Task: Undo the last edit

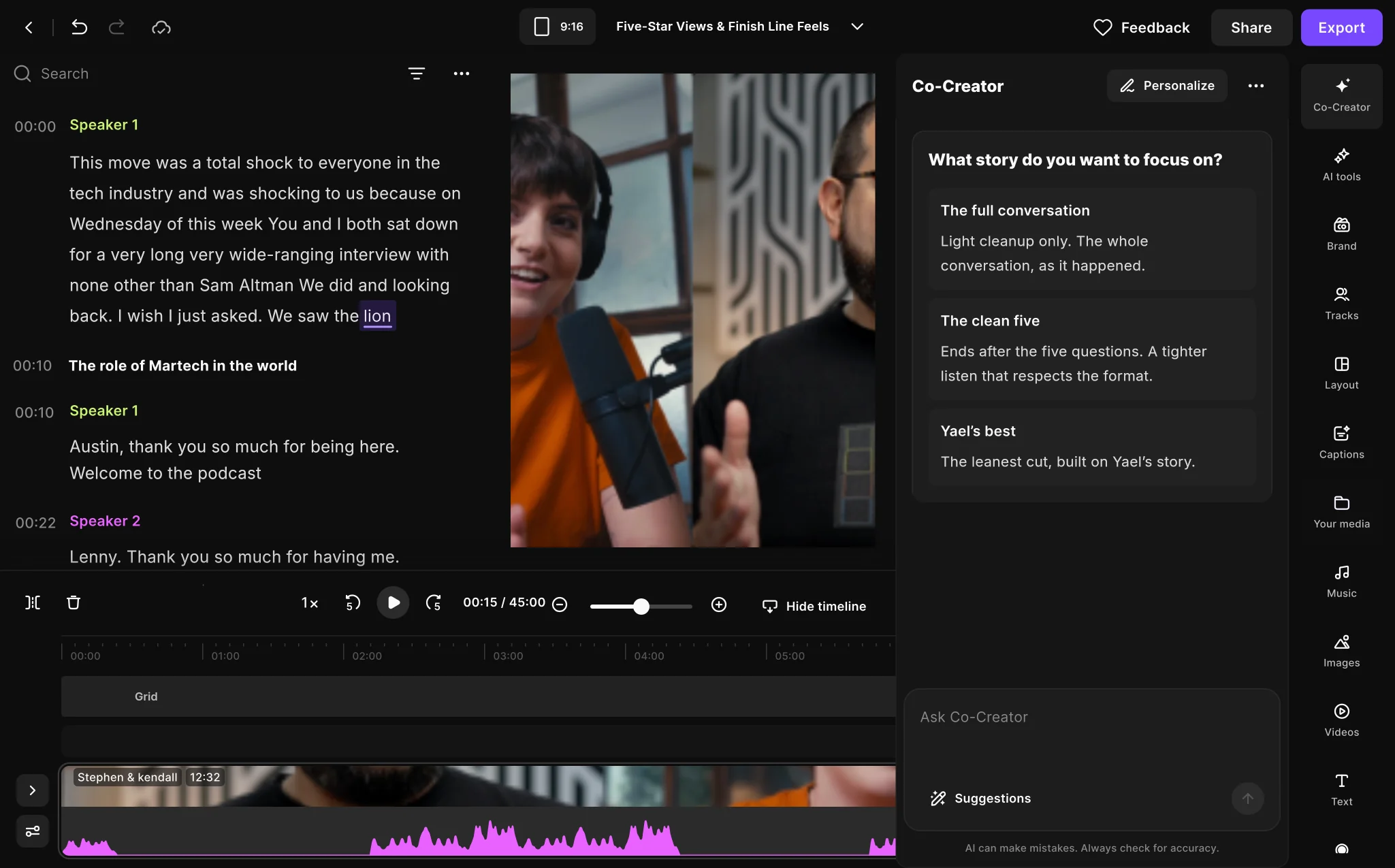Action: click(79, 27)
